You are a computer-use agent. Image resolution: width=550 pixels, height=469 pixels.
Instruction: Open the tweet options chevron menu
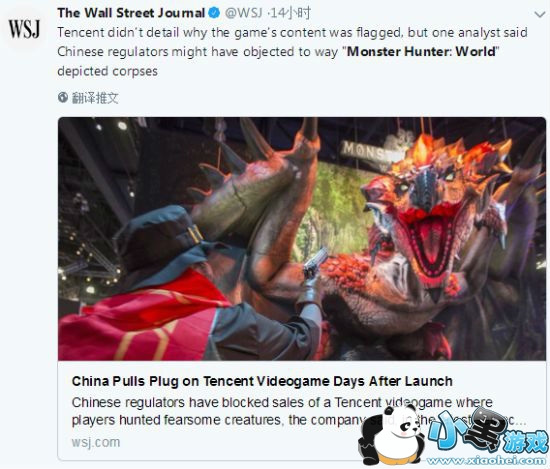click(539, 14)
